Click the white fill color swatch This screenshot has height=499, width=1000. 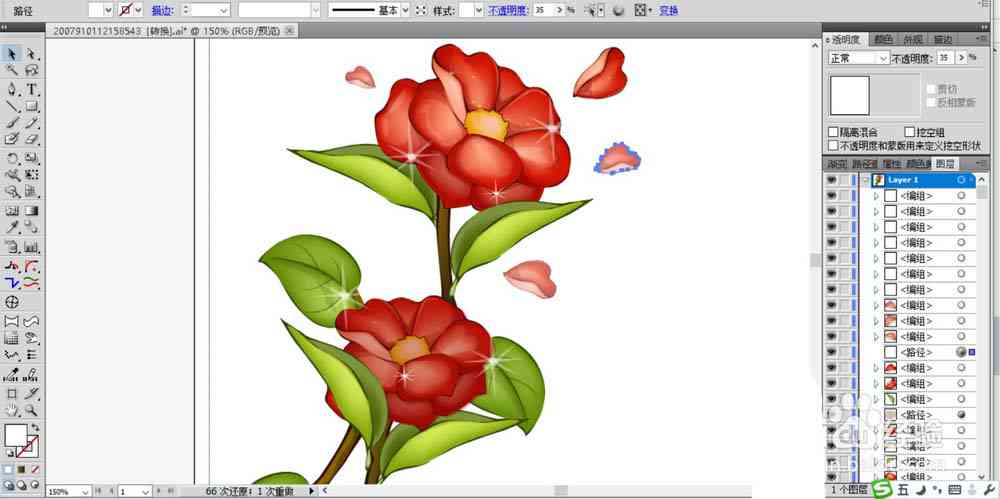coord(15,435)
